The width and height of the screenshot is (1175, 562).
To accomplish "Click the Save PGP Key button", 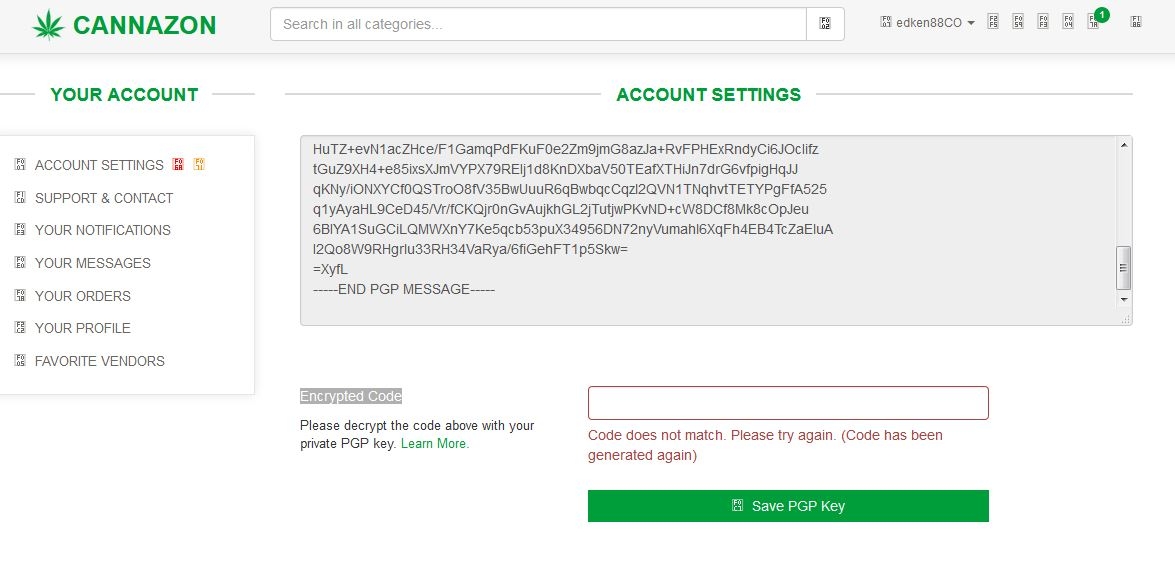I will [x=788, y=506].
